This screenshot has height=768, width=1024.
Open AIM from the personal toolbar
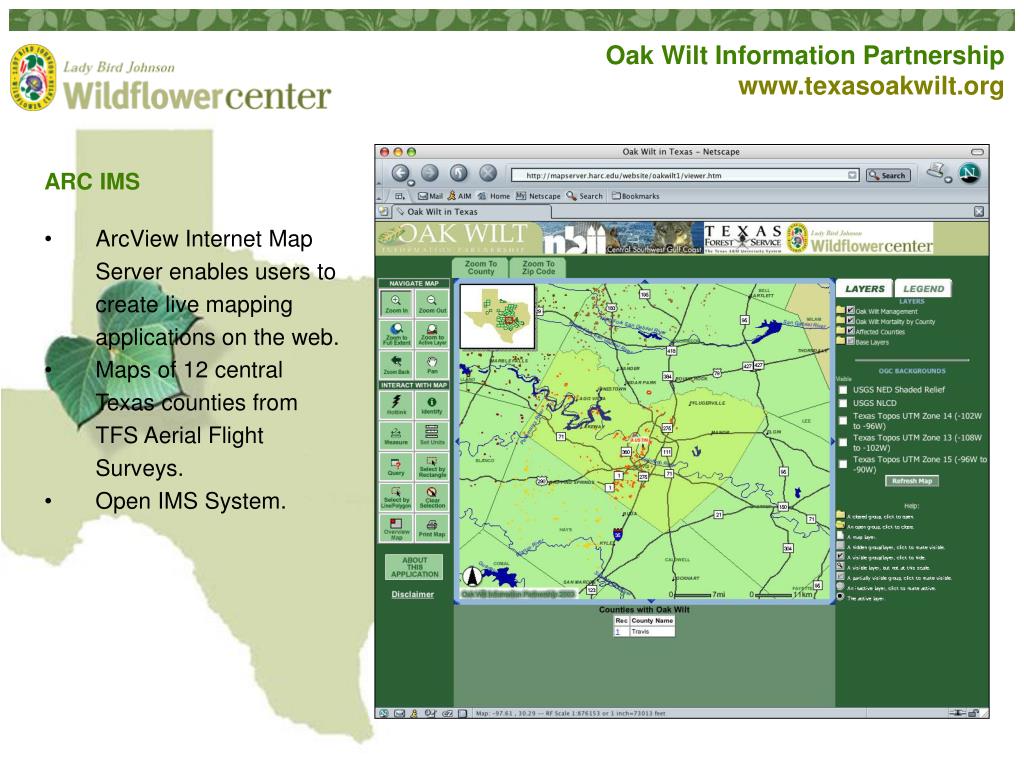coord(459,196)
